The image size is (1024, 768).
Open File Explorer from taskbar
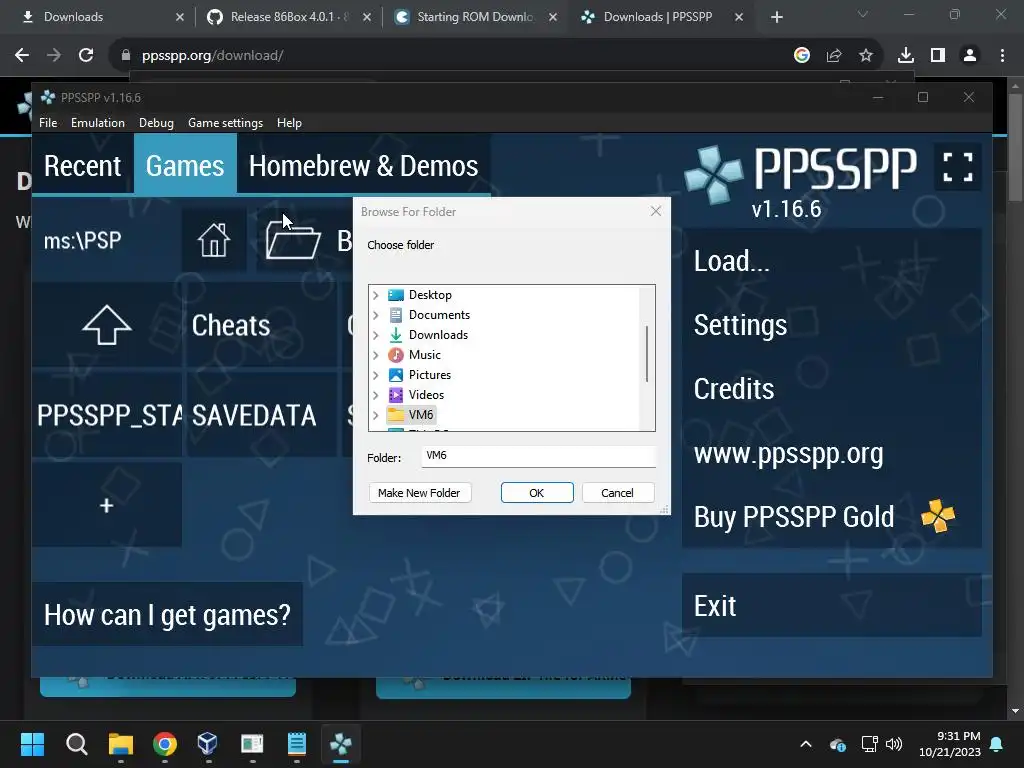coord(121,744)
